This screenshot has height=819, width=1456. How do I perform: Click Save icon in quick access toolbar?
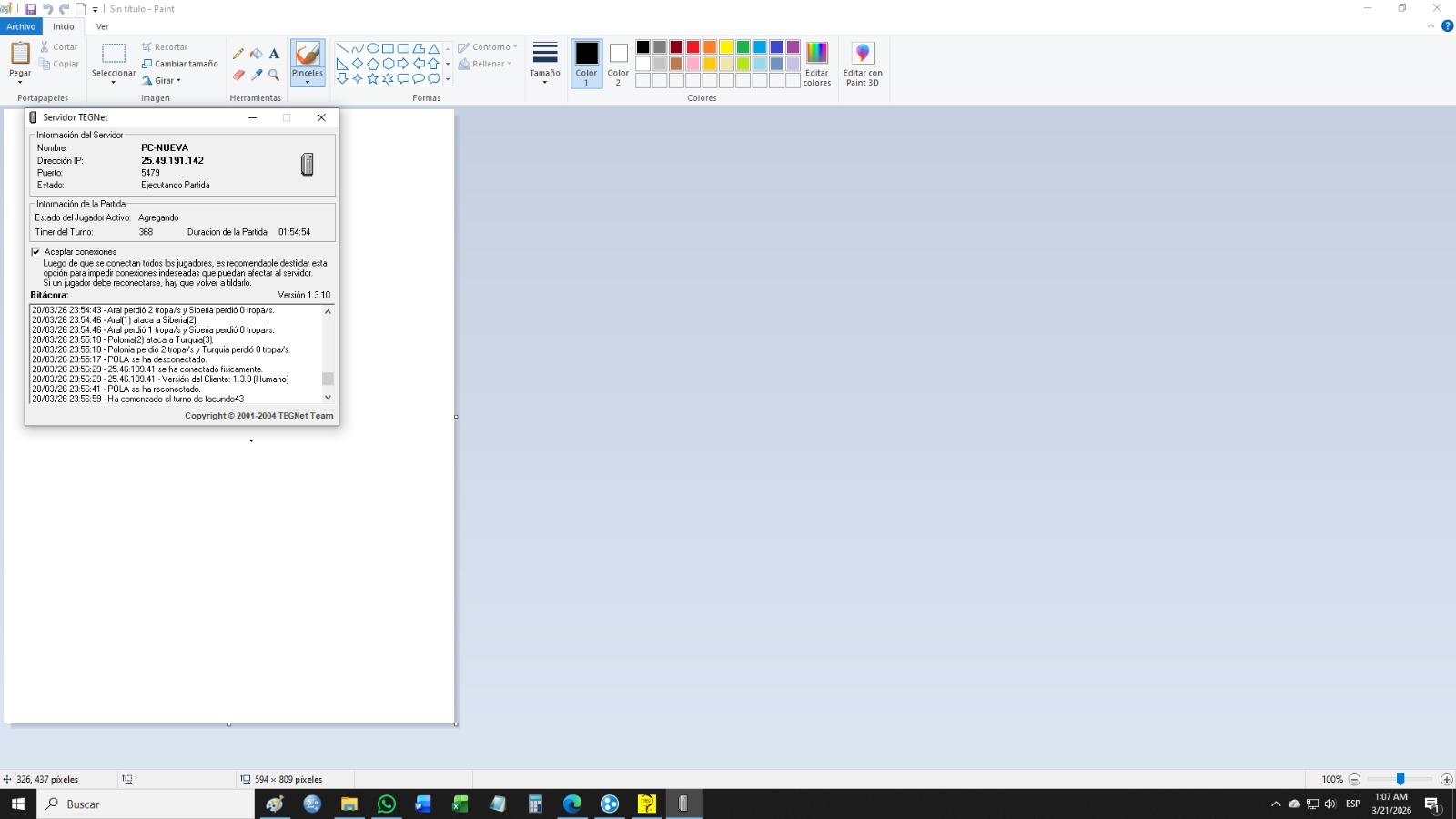31,9
